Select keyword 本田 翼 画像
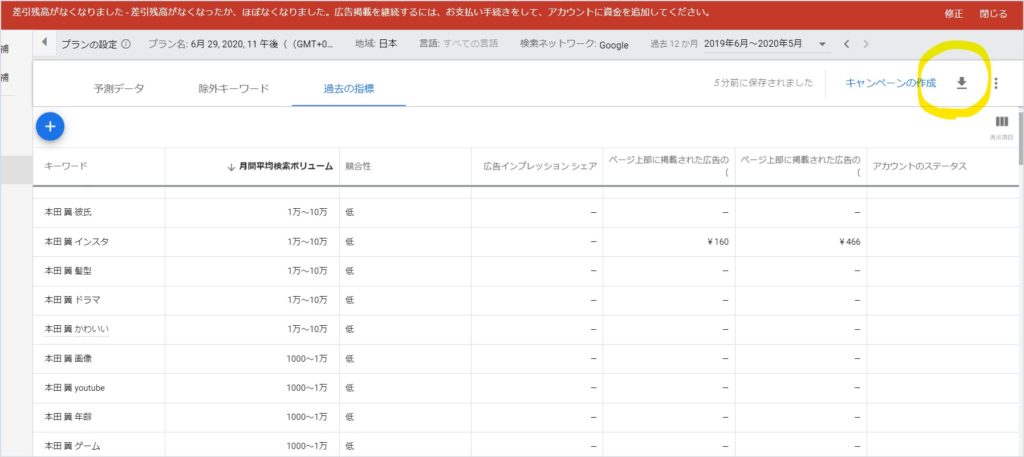Viewport: 1024px width, 457px height. tap(67, 358)
